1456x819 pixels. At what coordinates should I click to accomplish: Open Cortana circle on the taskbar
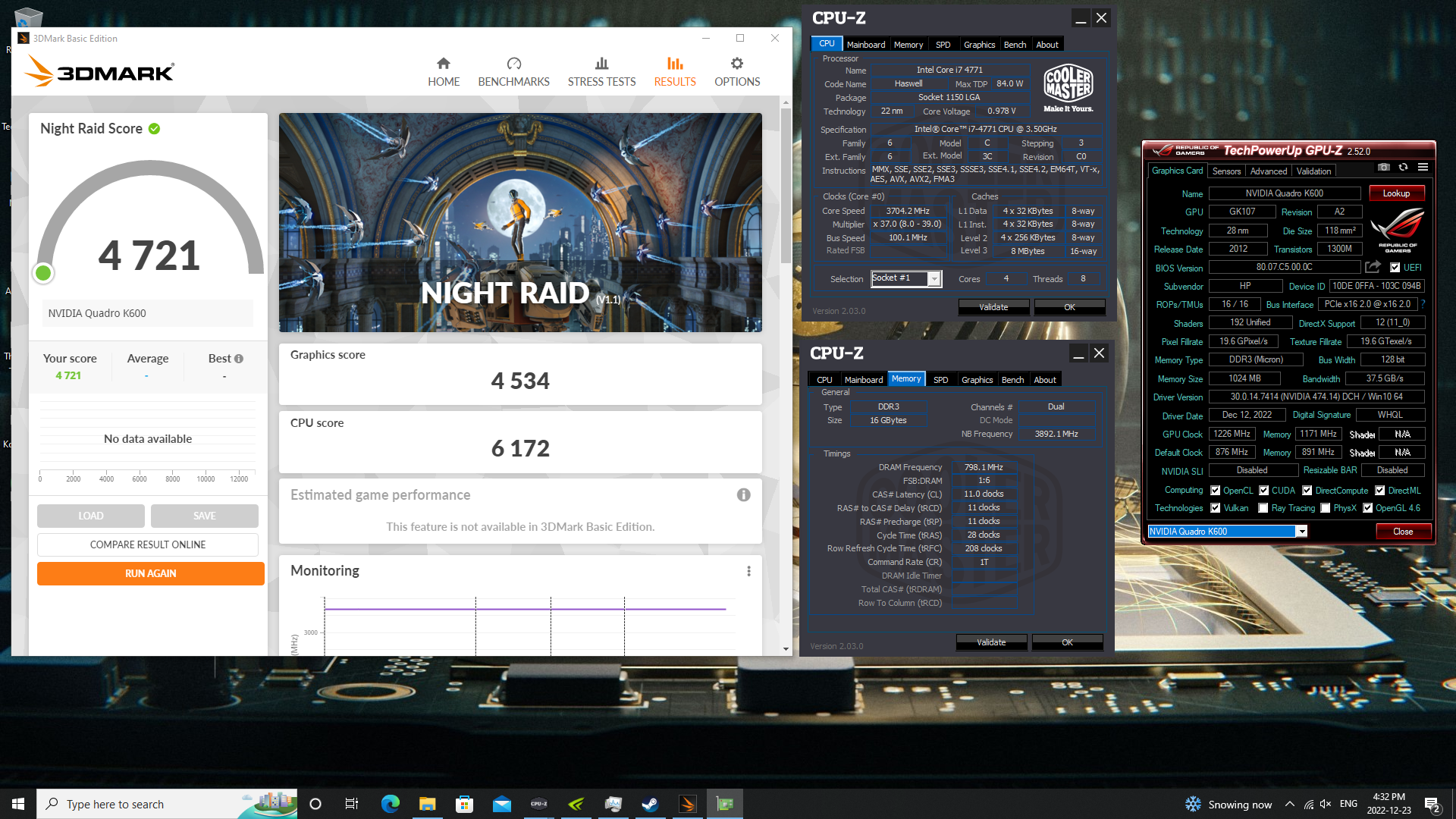click(315, 804)
